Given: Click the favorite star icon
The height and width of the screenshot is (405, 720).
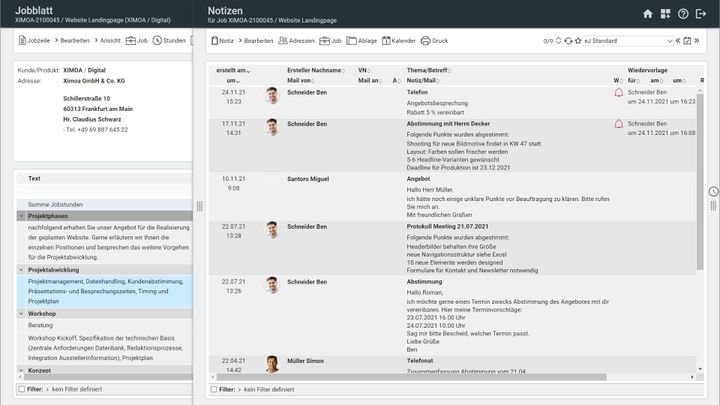Looking at the screenshot, I should 578,40.
